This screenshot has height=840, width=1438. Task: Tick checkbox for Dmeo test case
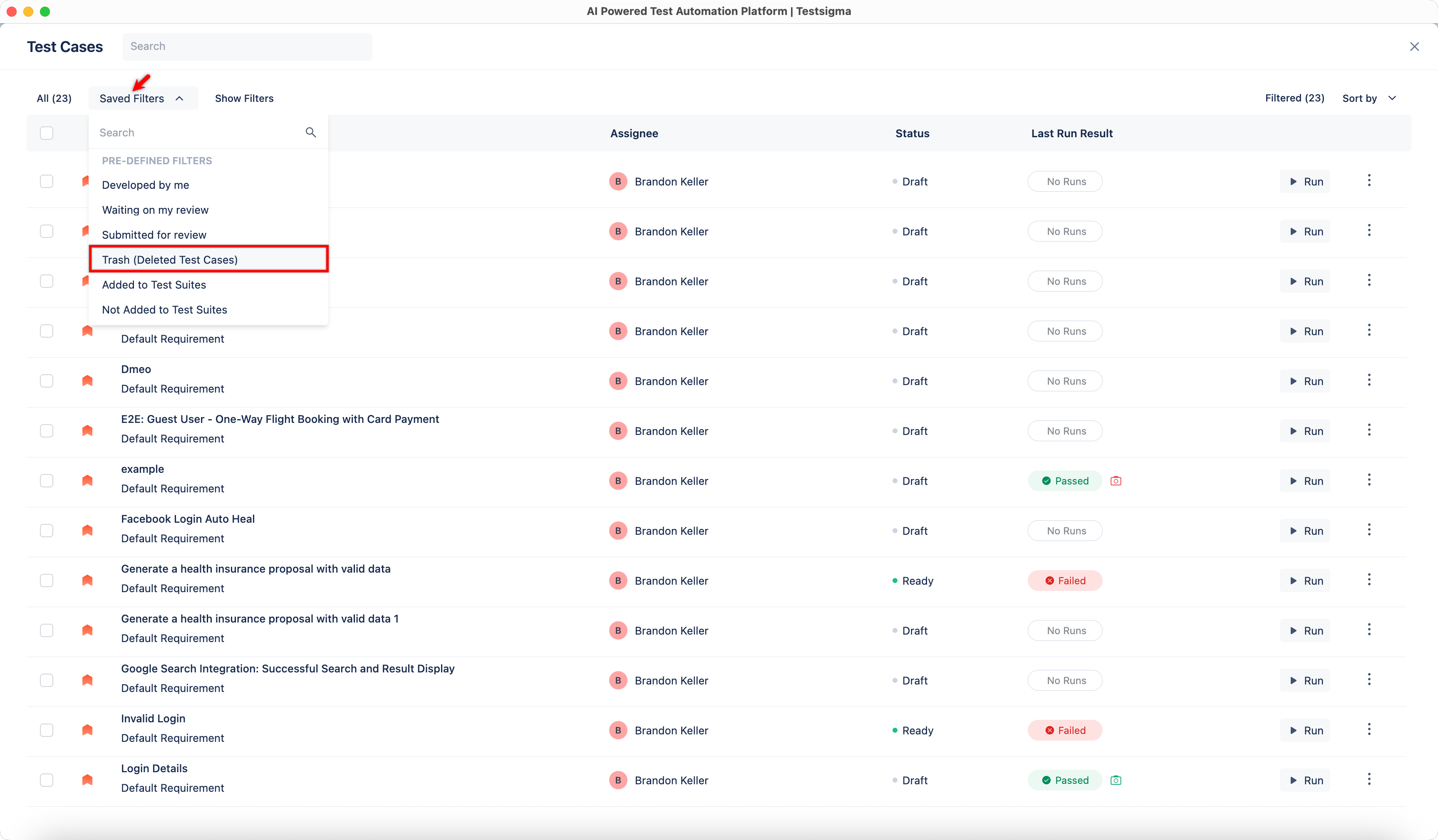coord(47,381)
